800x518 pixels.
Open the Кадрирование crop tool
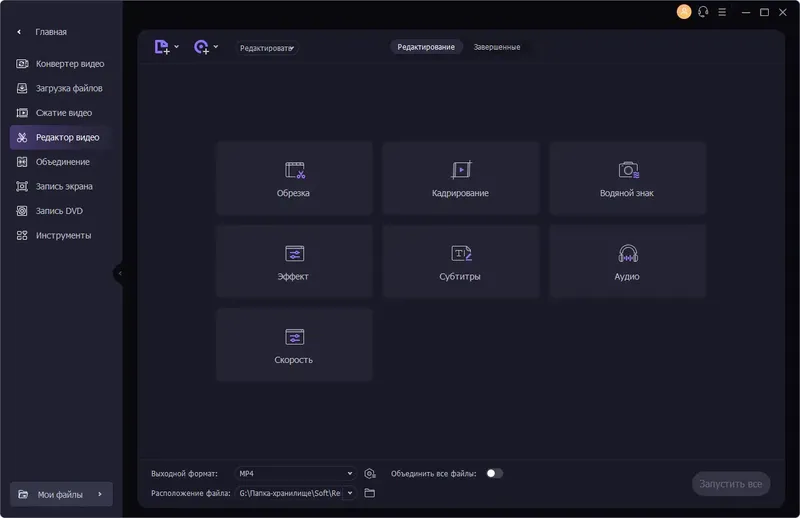(x=461, y=178)
